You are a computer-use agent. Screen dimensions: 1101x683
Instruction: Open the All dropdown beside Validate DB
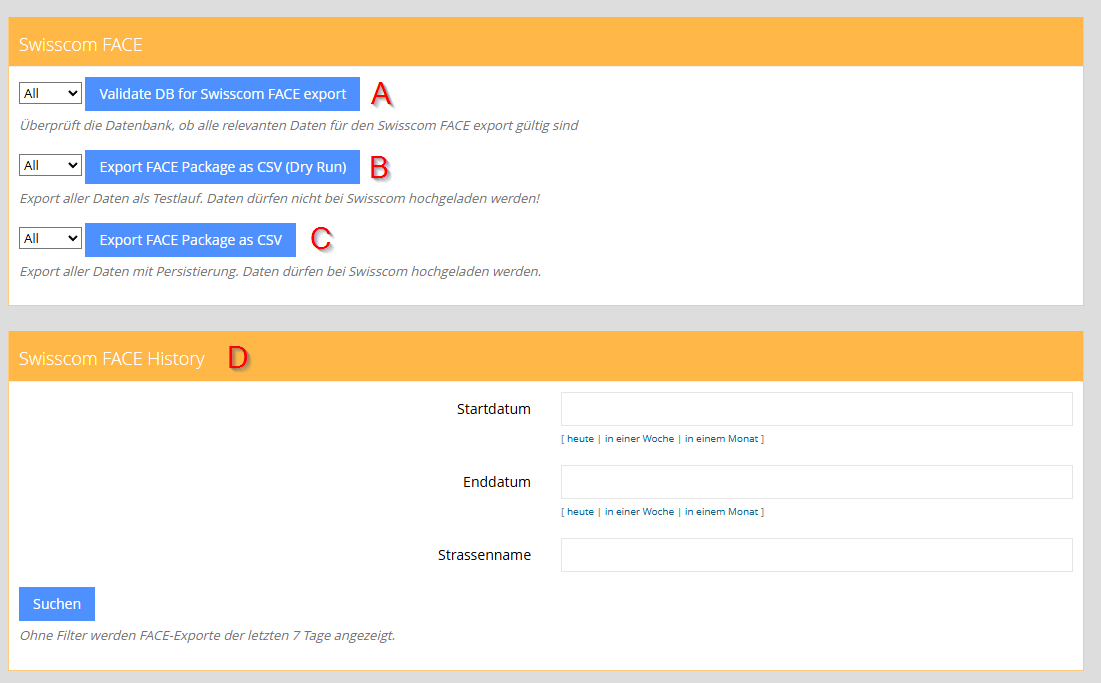(x=51, y=93)
